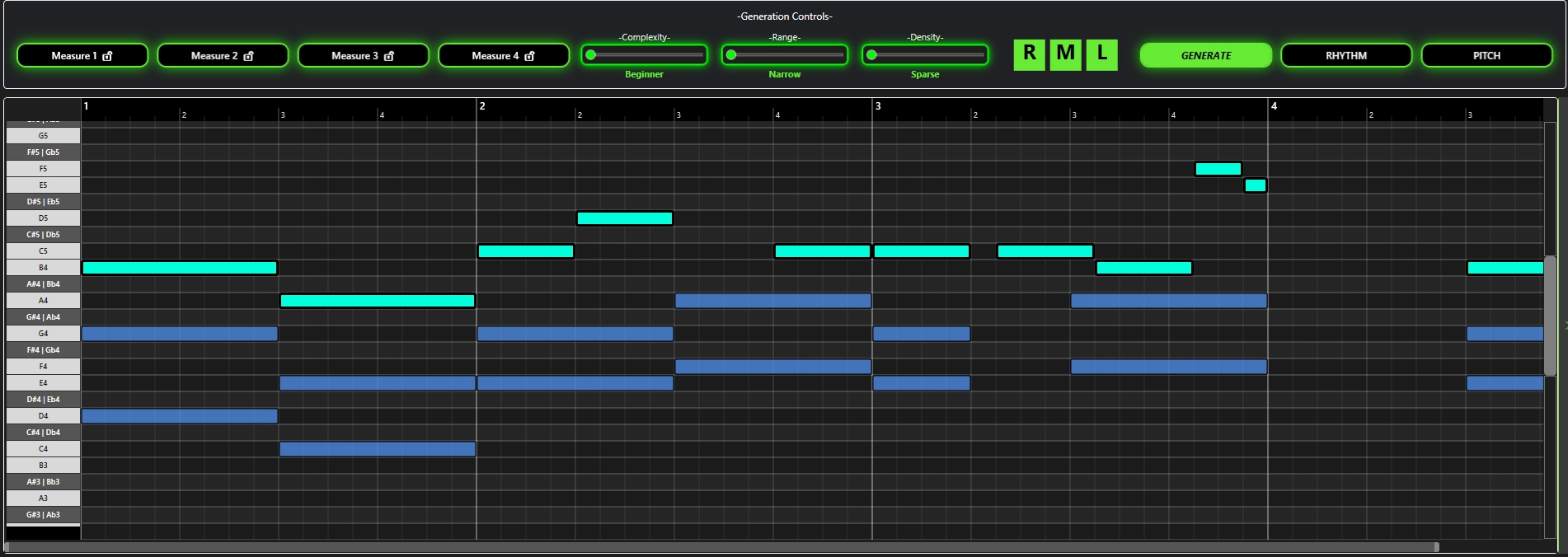This screenshot has width=1568, height=557.
Task: Select the blue D4 note in measure 1
Action: click(180, 416)
